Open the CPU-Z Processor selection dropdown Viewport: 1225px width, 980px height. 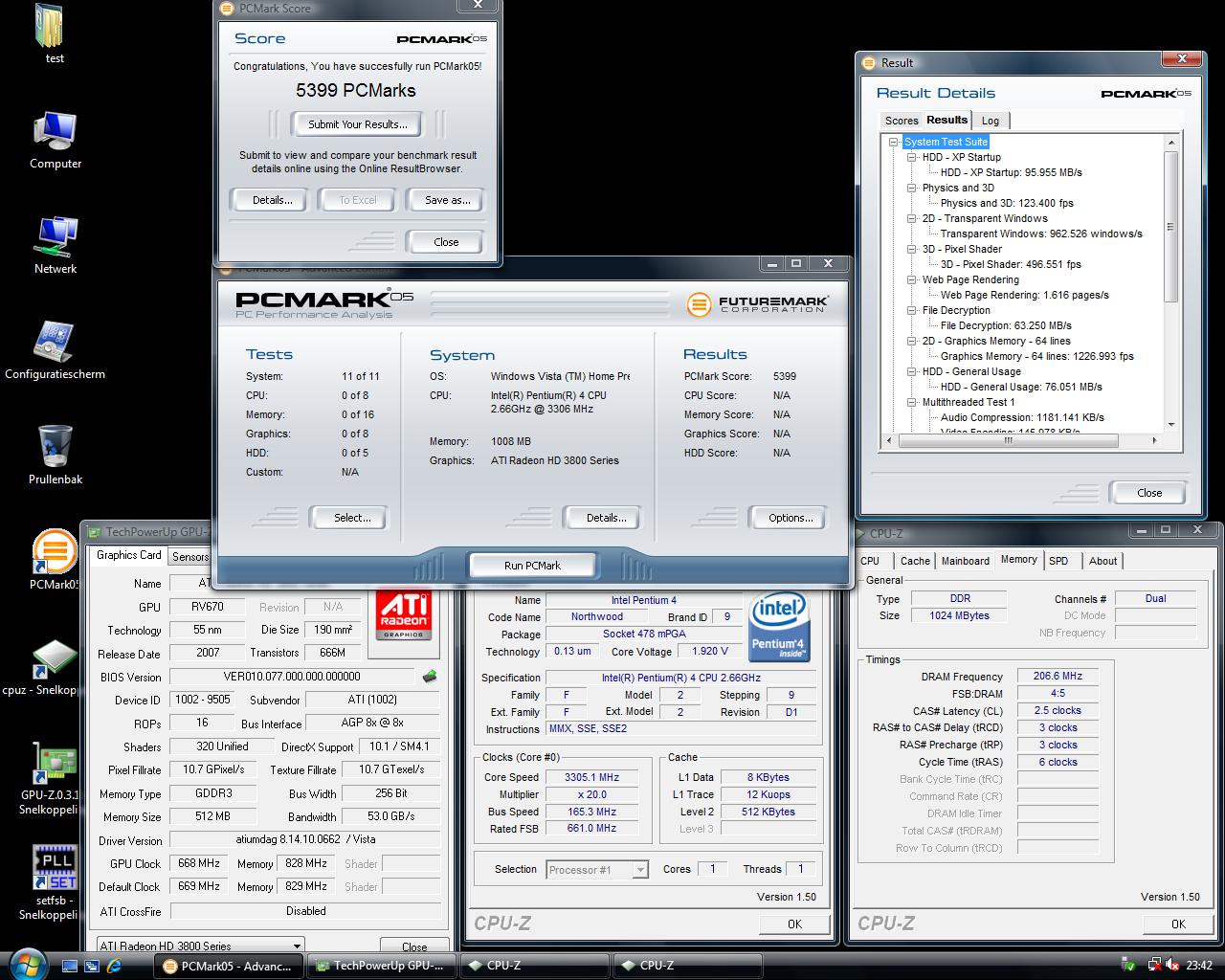click(640, 870)
